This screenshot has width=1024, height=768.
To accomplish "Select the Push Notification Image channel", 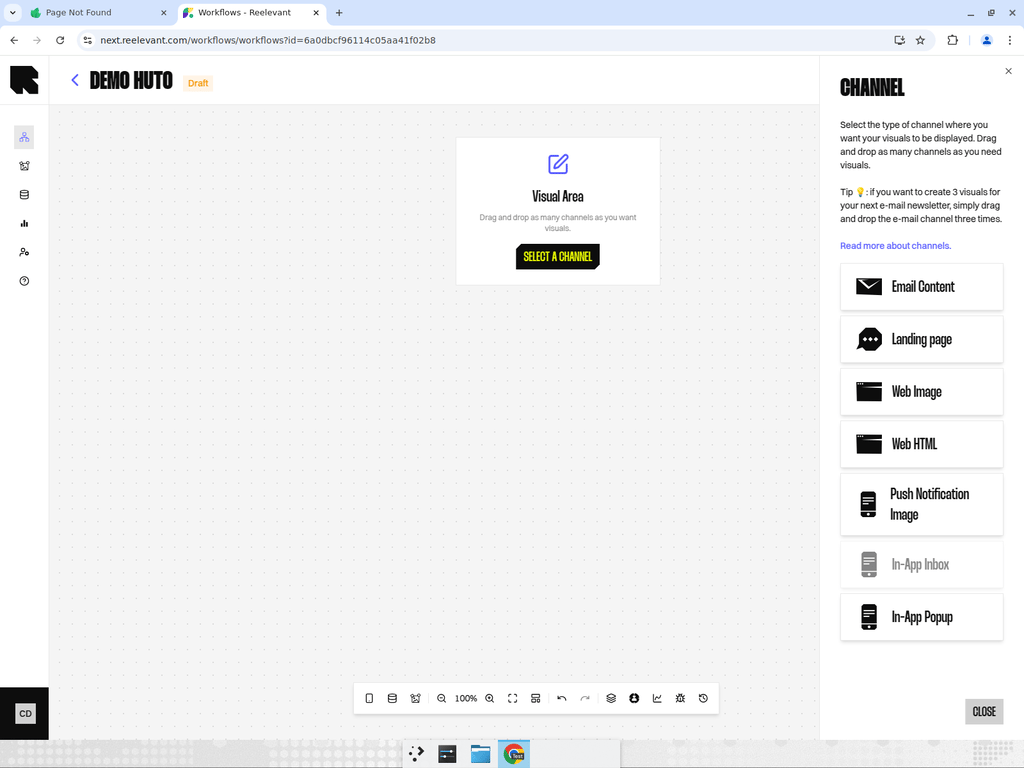I will point(921,504).
